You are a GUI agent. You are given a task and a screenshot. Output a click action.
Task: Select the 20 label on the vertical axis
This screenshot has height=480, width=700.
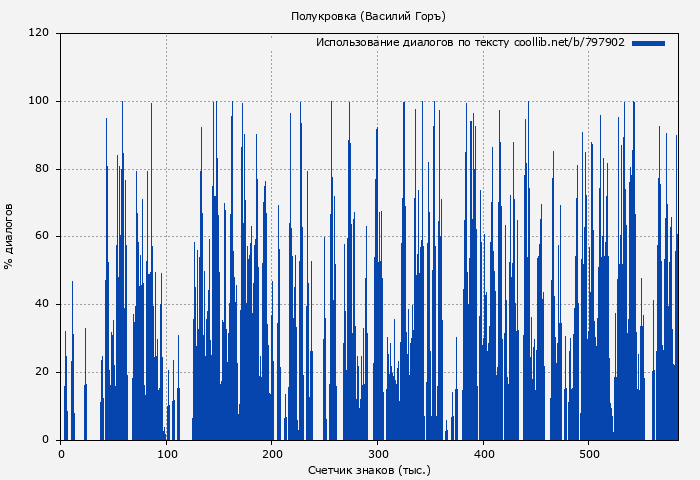42,372
